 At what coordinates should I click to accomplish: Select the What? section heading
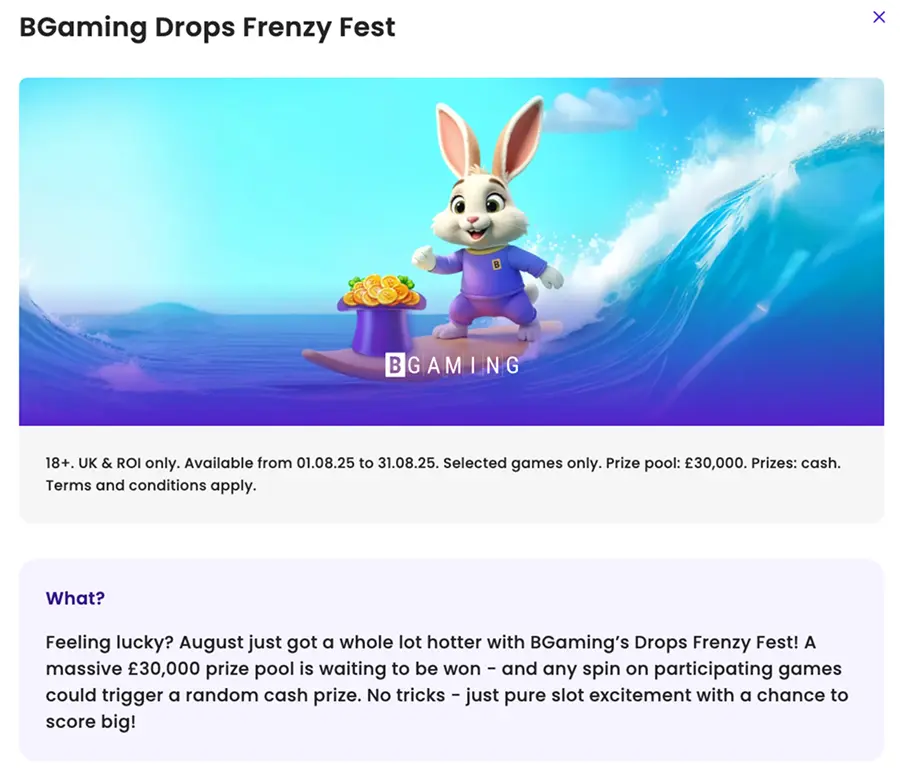coord(75,598)
